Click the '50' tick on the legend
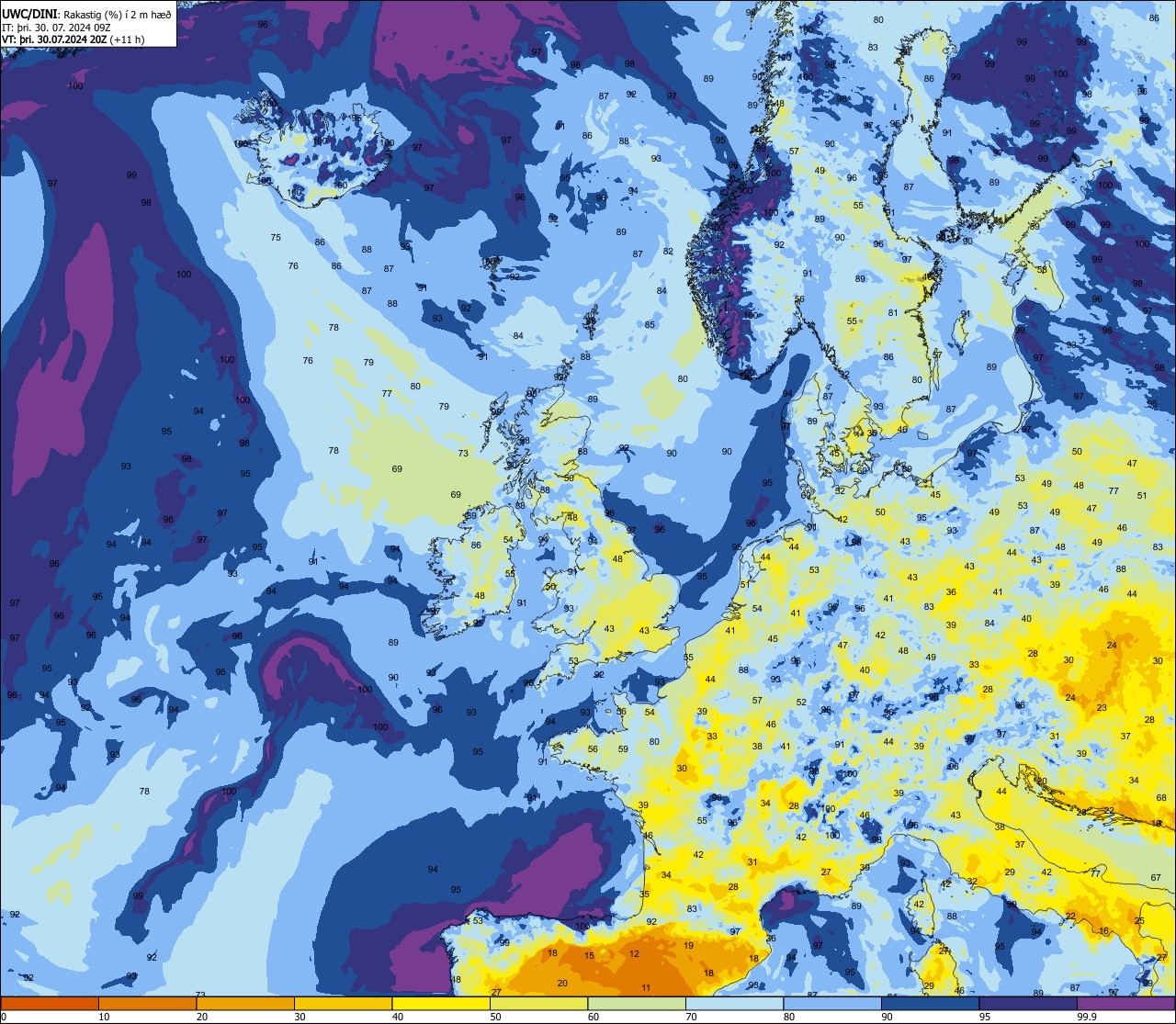 (495, 1017)
